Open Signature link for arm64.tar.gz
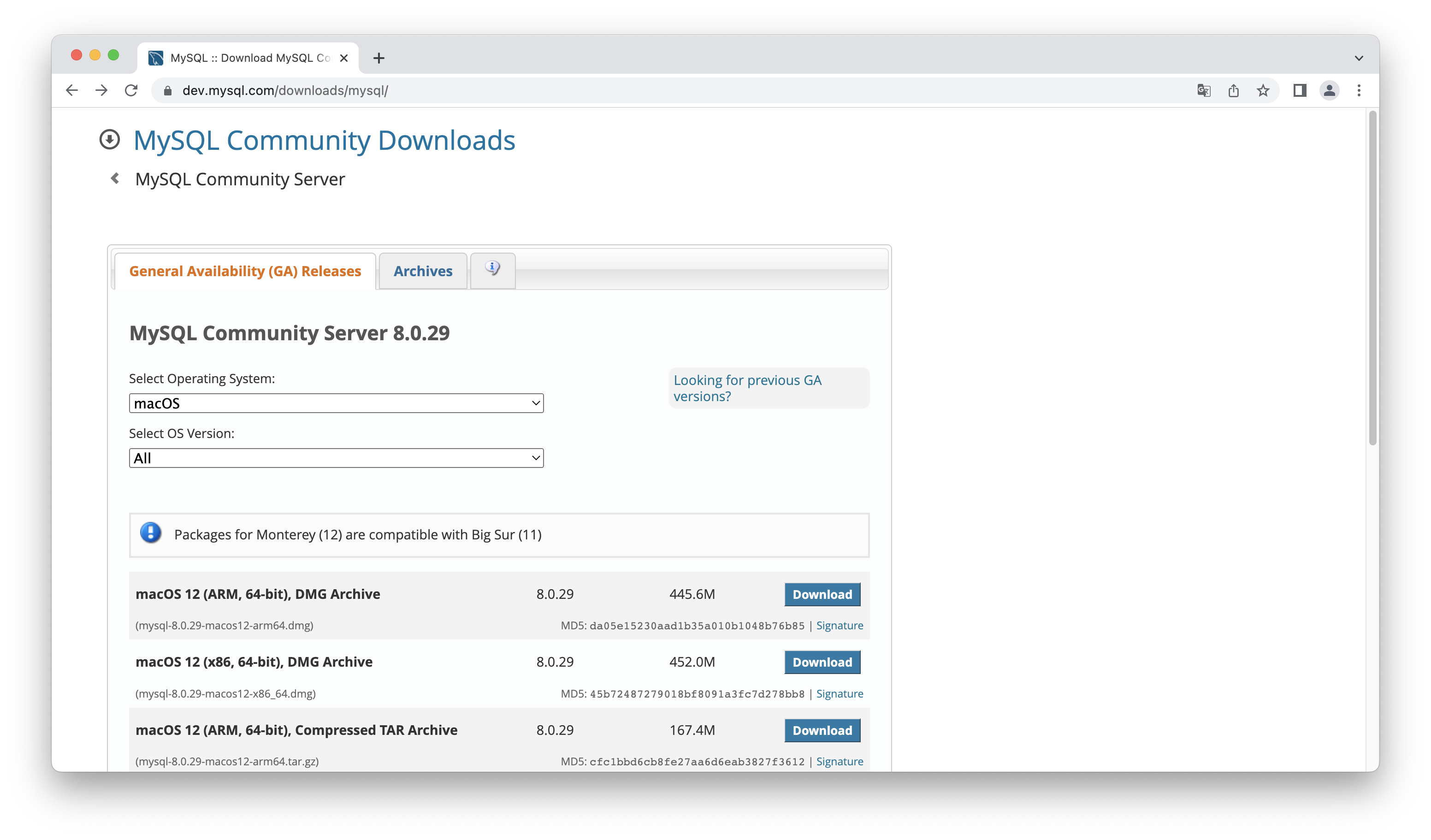The width and height of the screenshot is (1431, 840). tap(840, 761)
